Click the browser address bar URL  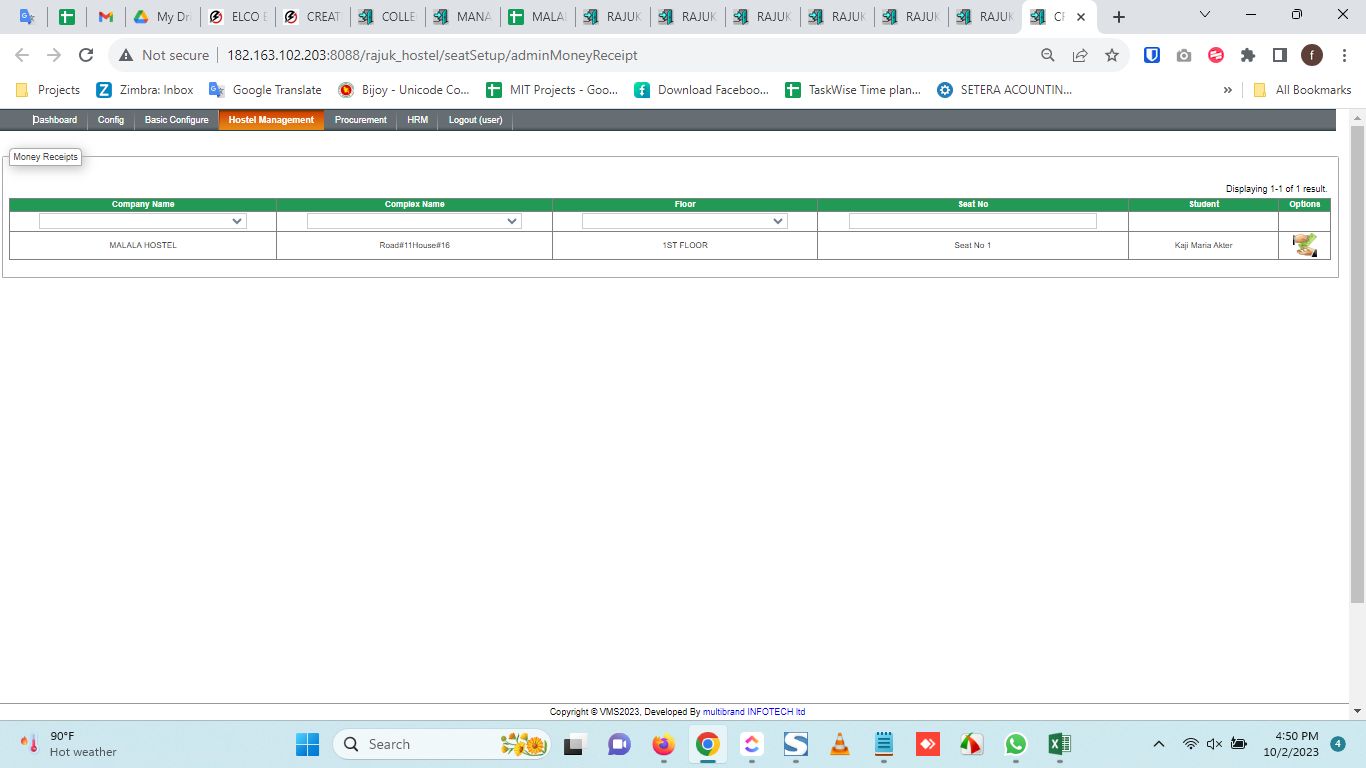(x=432, y=55)
